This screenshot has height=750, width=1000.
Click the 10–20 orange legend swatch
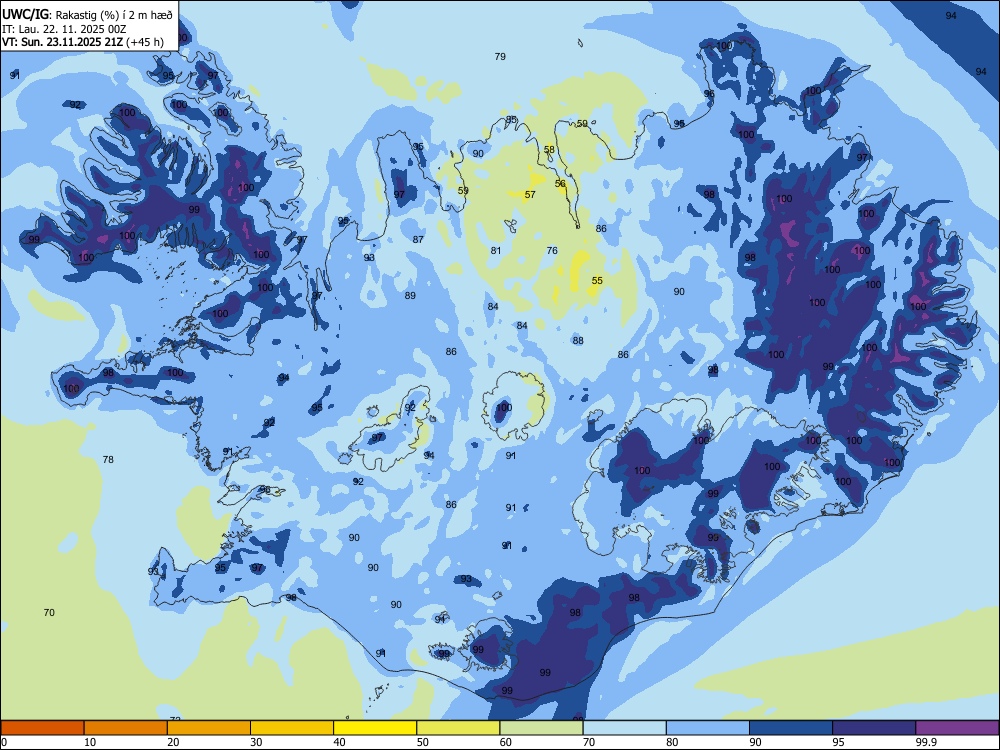click(x=126, y=728)
